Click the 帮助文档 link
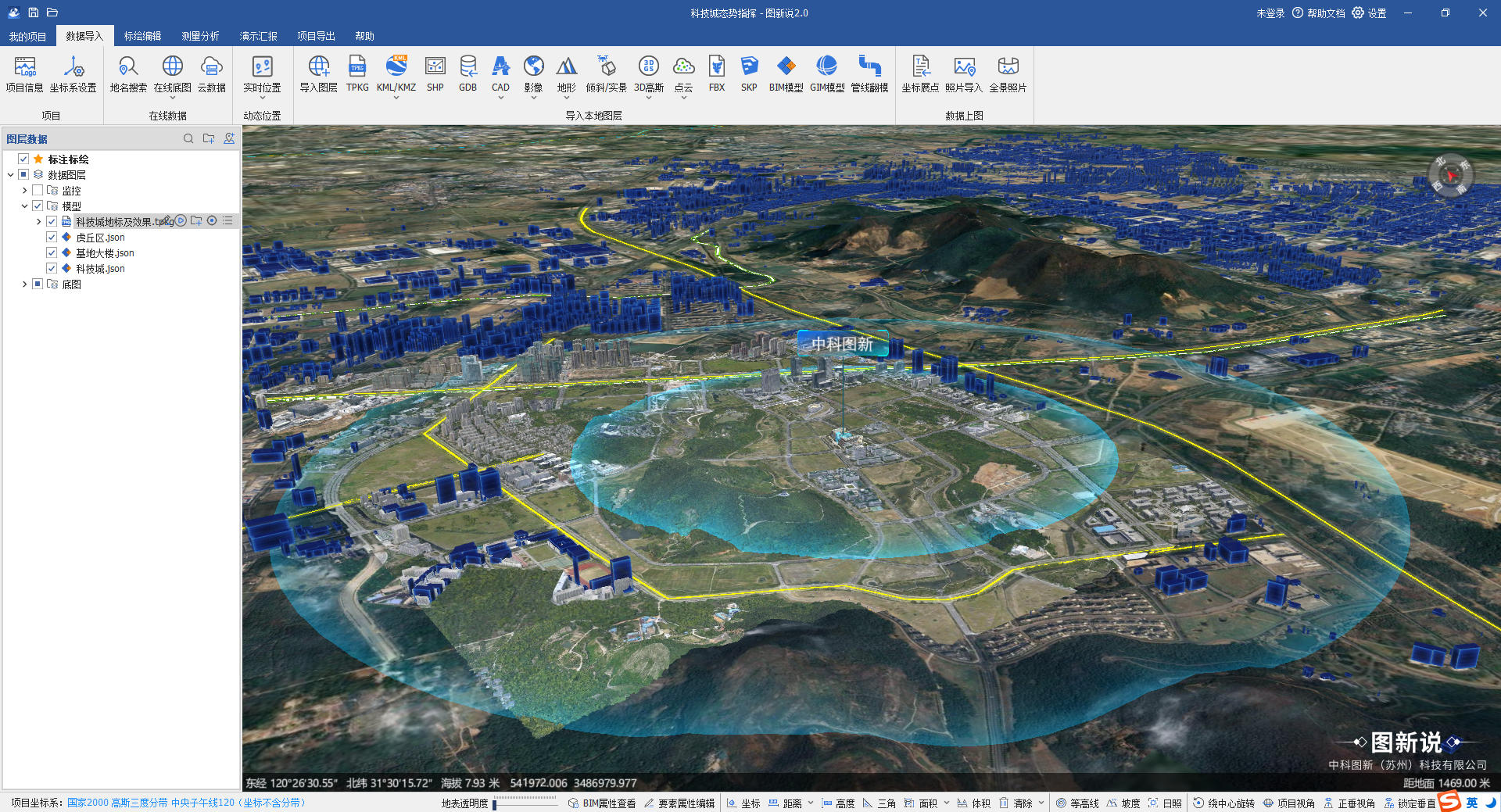This screenshot has height=812, width=1501. point(1318,13)
